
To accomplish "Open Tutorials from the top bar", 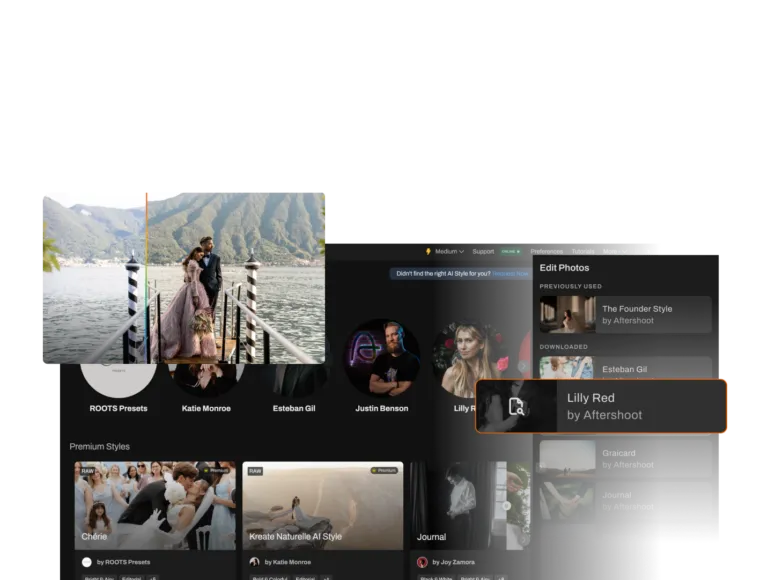I will pyautogui.click(x=582, y=252).
